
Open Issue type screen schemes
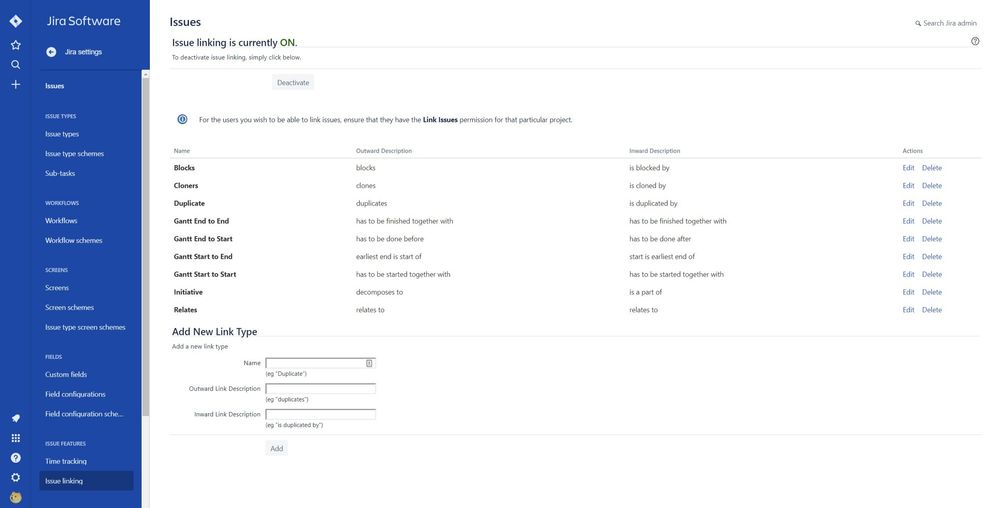pyautogui.click(x=85, y=328)
